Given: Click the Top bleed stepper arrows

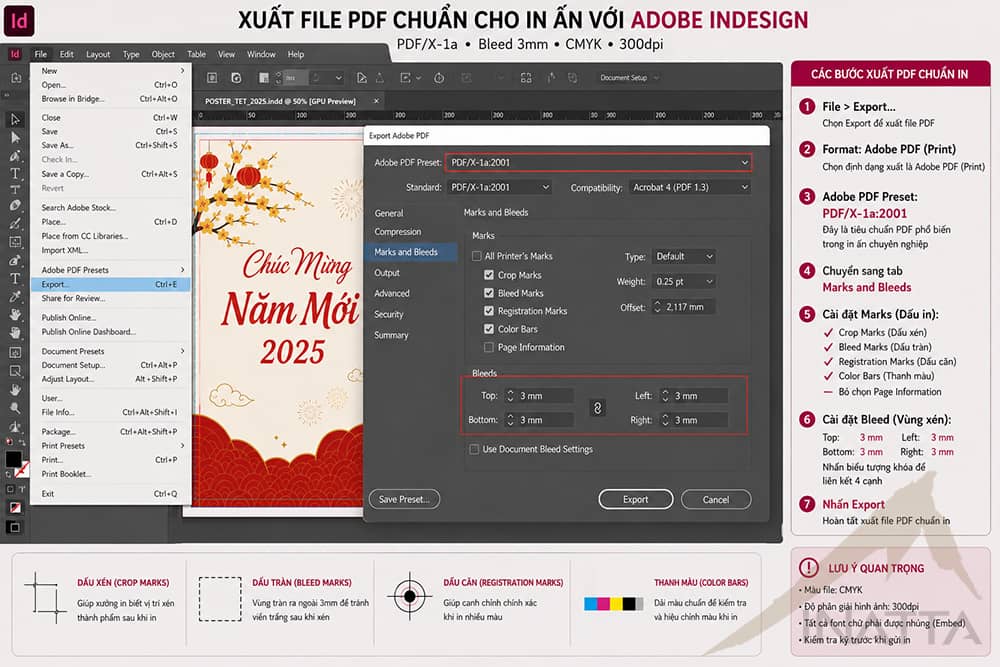Looking at the screenshot, I should click(510, 396).
